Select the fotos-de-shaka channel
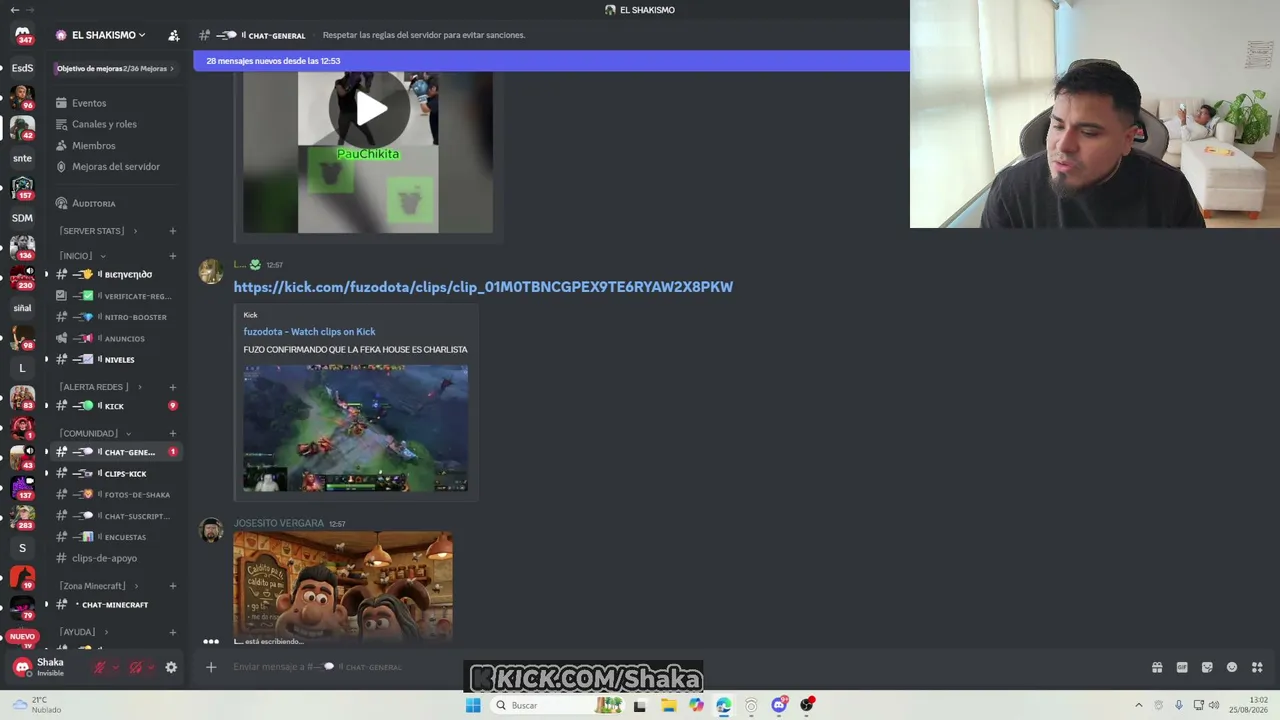Image resolution: width=1280 pixels, height=720 pixels. pos(118,494)
